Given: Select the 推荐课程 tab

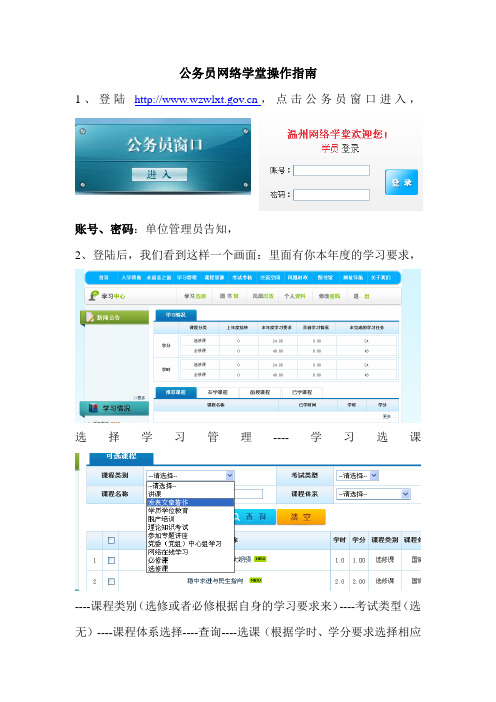Looking at the screenshot, I should coord(175,392).
